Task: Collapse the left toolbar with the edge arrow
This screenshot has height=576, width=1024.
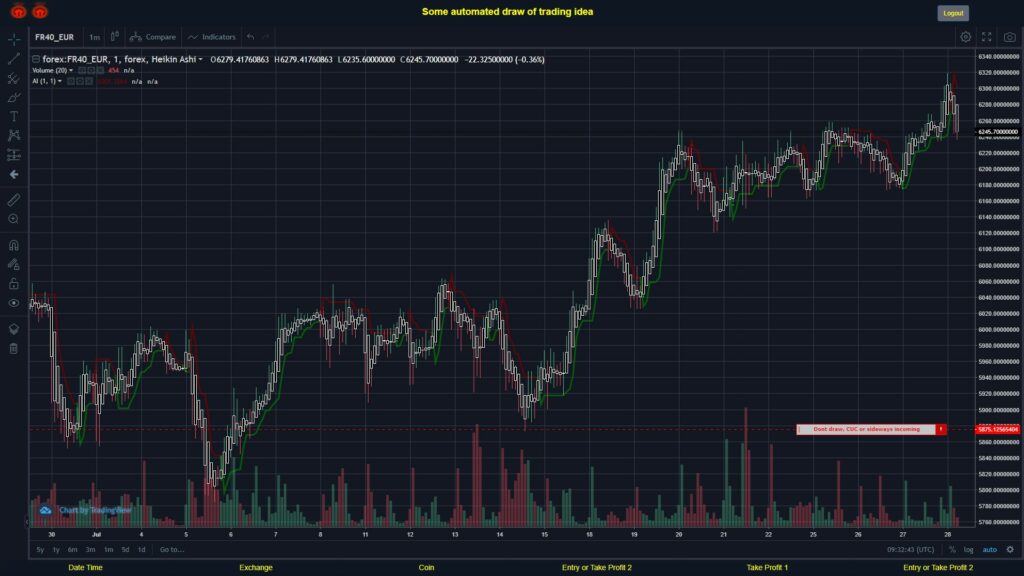Action: point(27,521)
